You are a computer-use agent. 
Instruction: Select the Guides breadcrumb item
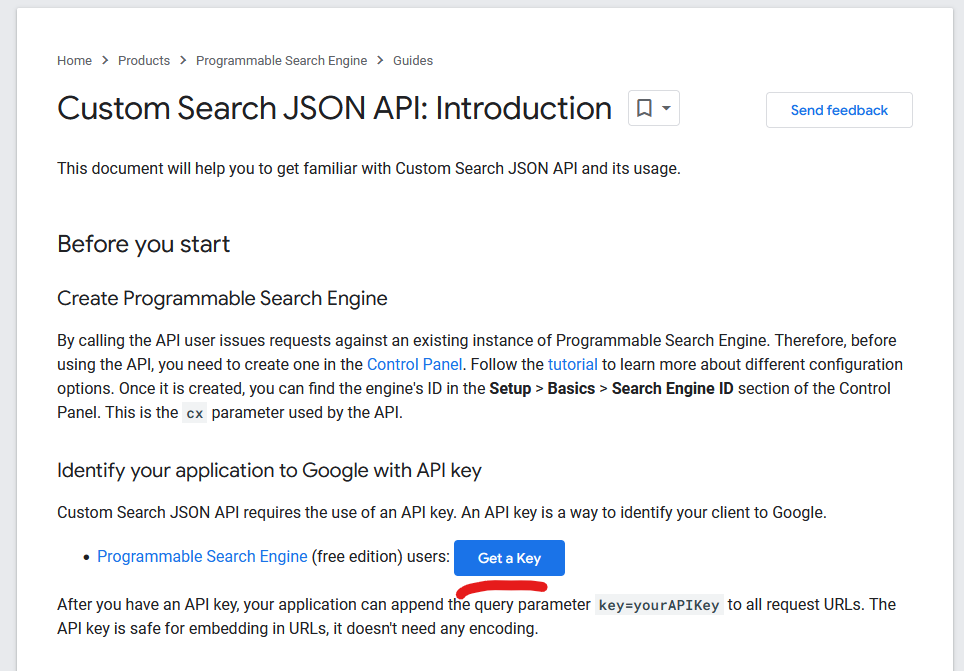tap(412, 61)
